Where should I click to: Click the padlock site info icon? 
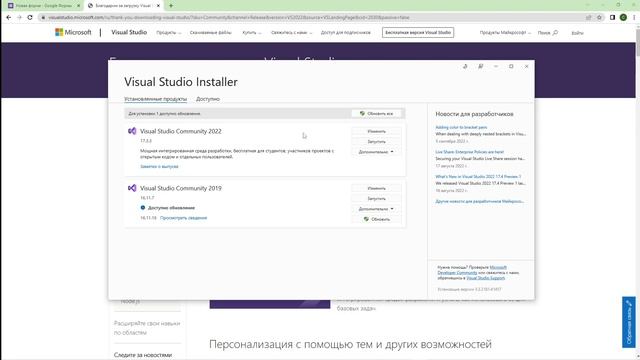(43, 18)
